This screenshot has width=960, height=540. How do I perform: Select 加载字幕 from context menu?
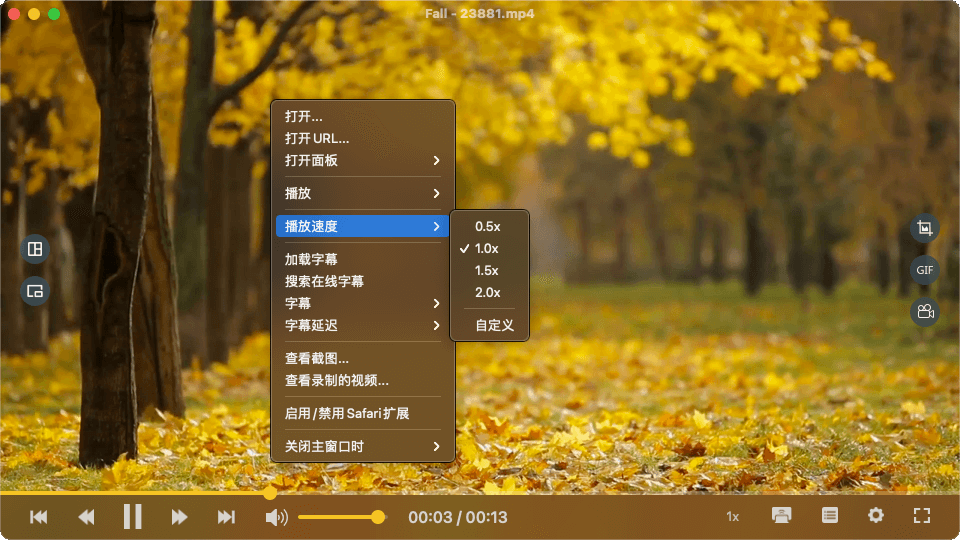[311, 260]
